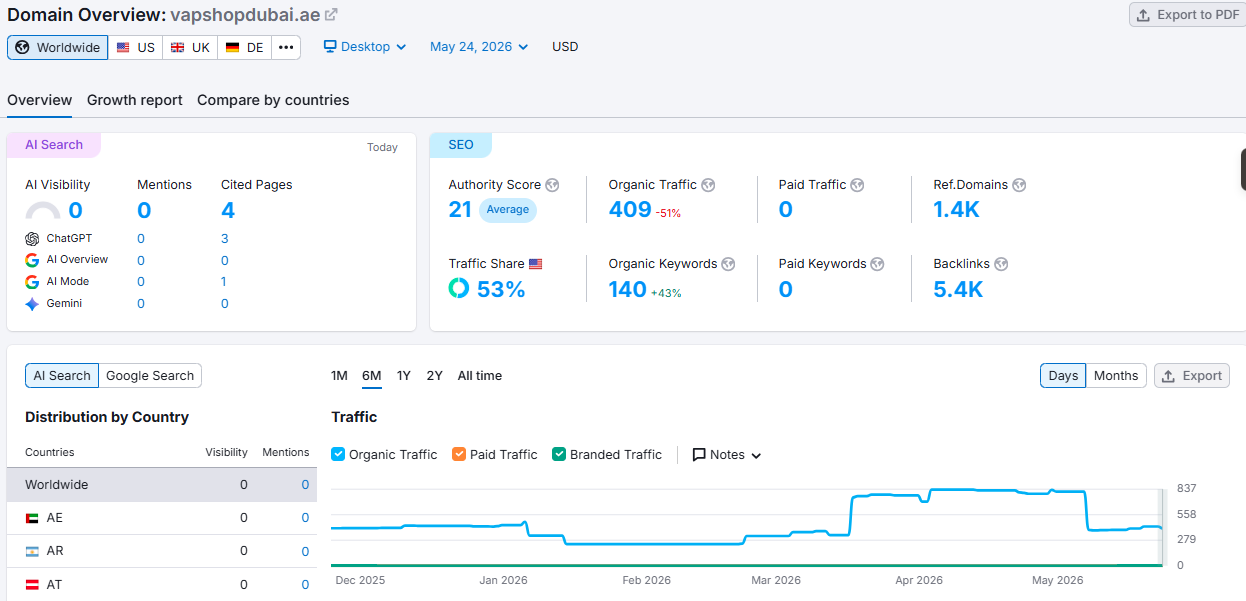Click the AI Mode Google icon
Viewport: 1246px width, 601px height.
[x=32, y=282]
